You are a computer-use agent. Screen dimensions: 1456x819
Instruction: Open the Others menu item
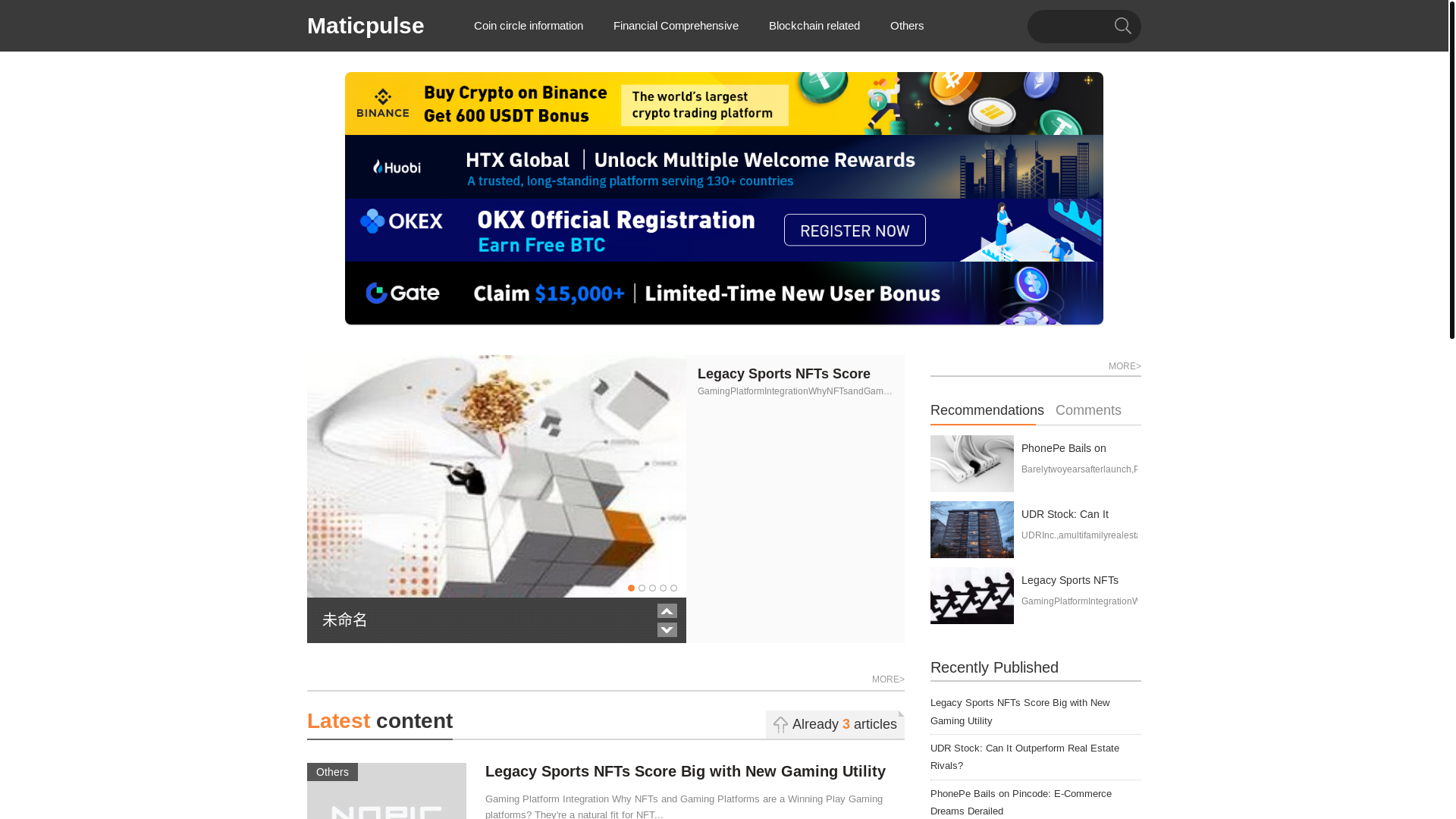point(907,26)
